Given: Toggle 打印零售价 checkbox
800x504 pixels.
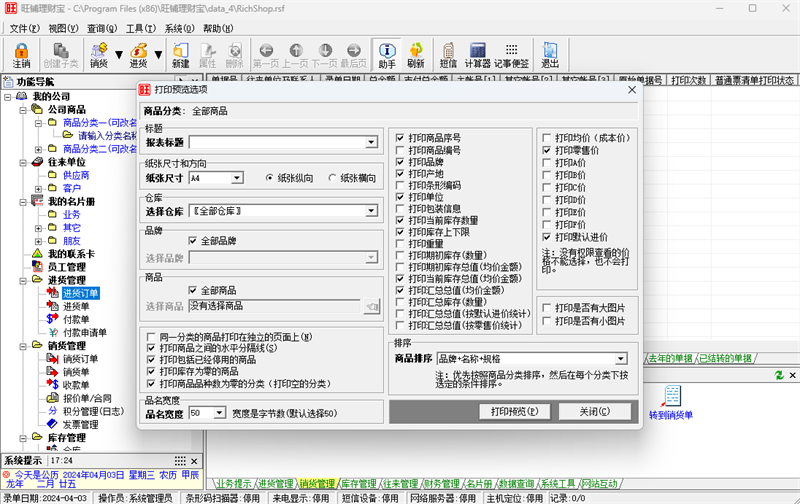Looking at the screenshot, I should point(546,150).
